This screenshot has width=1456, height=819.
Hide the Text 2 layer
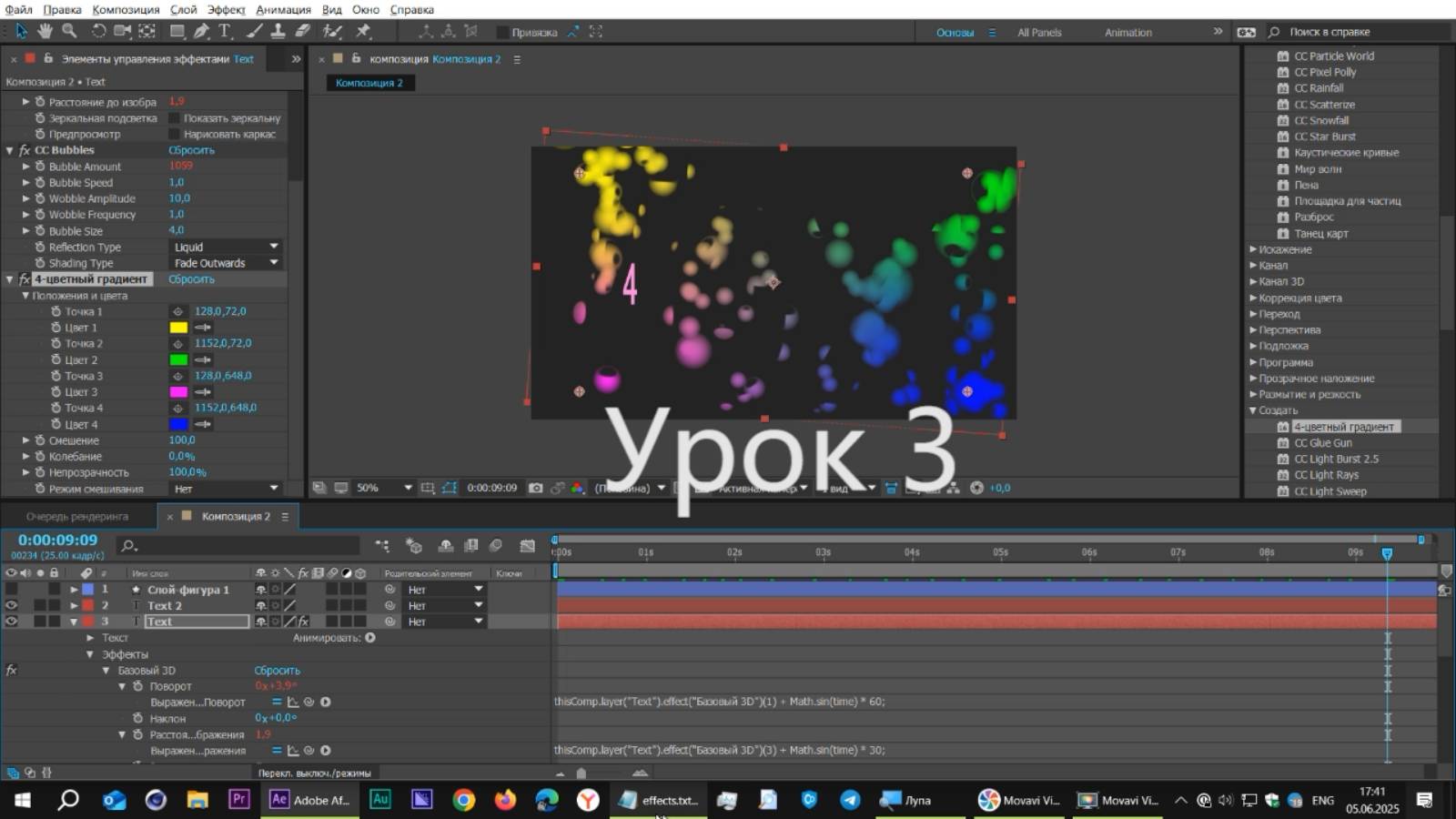11,604
